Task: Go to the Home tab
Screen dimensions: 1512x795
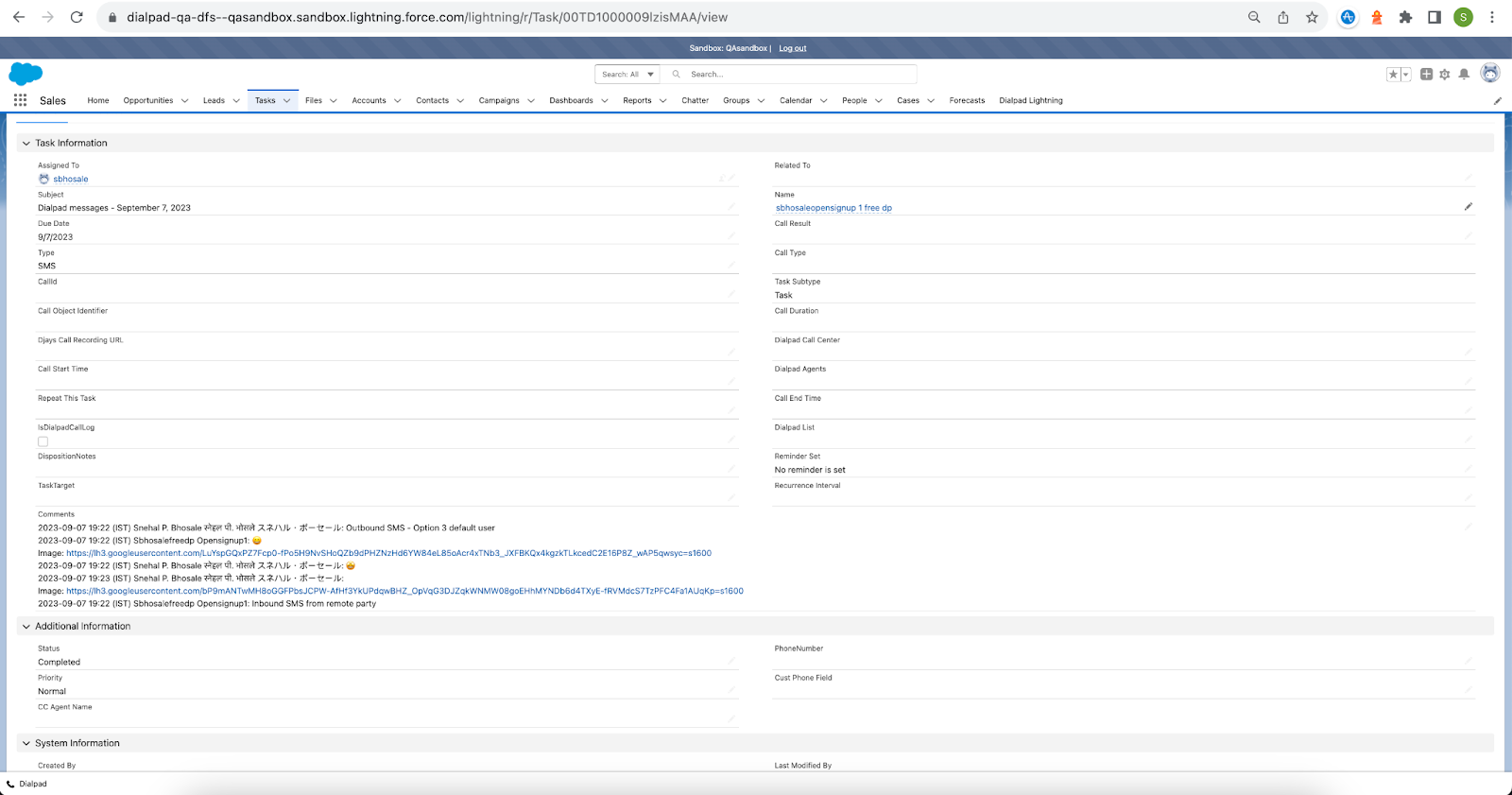Action: pos(98,100)
